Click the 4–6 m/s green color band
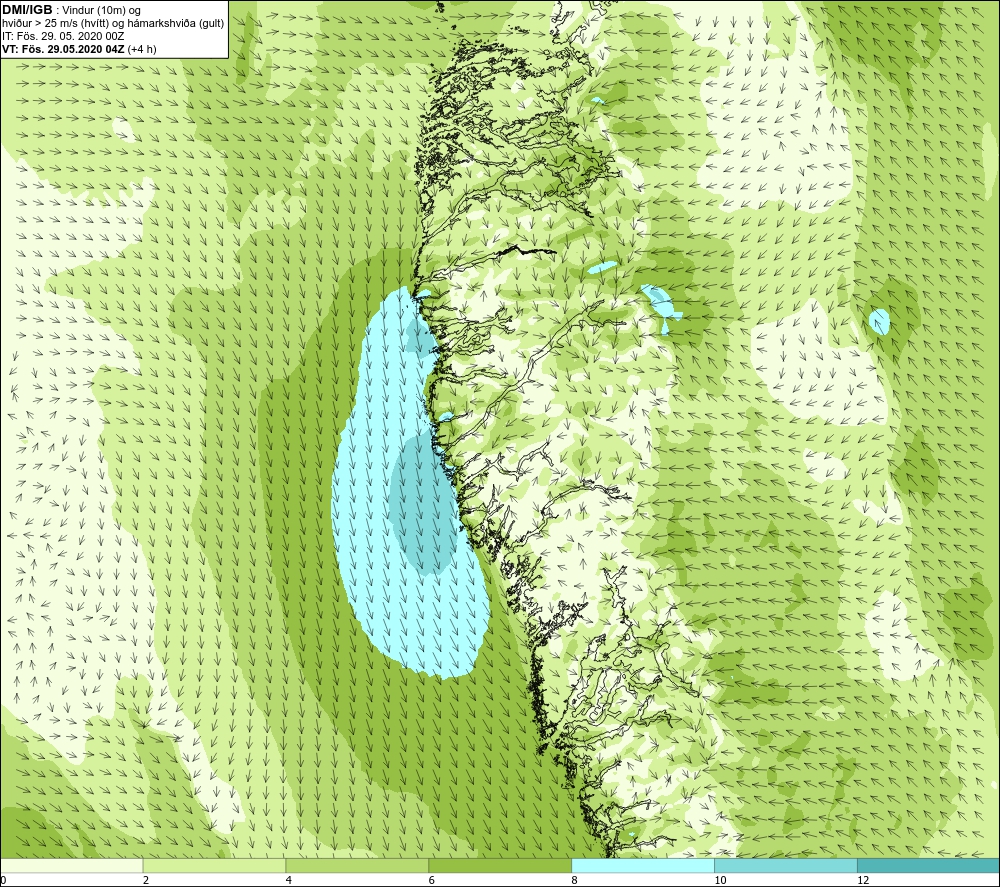The image size is (1000, 887). coord(357,865)
